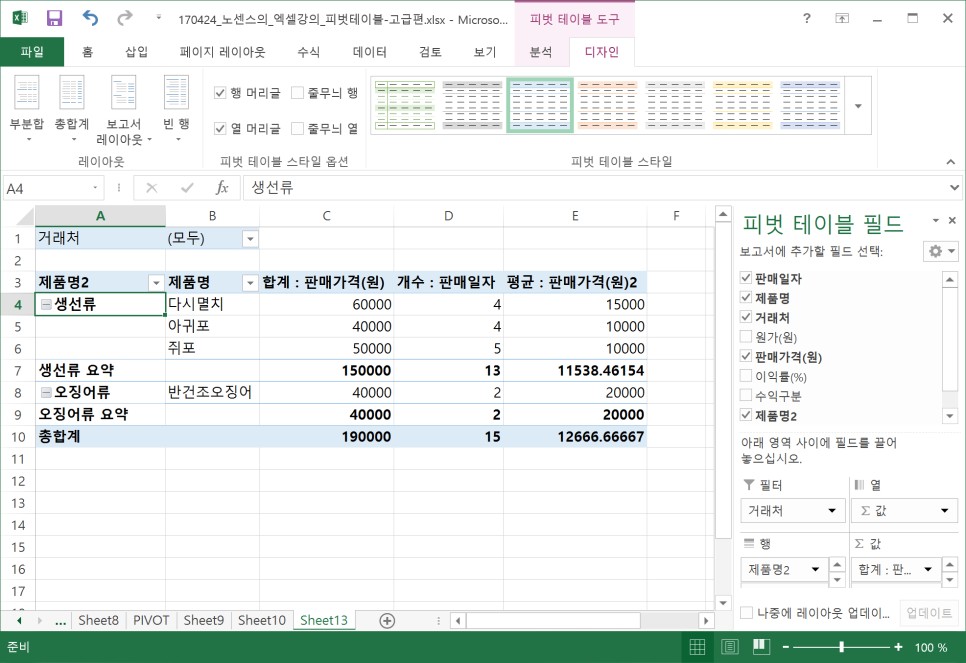Expand the formula bar with chevron
The height and width of the screenshot is (663, 966).
coord(954,187)
